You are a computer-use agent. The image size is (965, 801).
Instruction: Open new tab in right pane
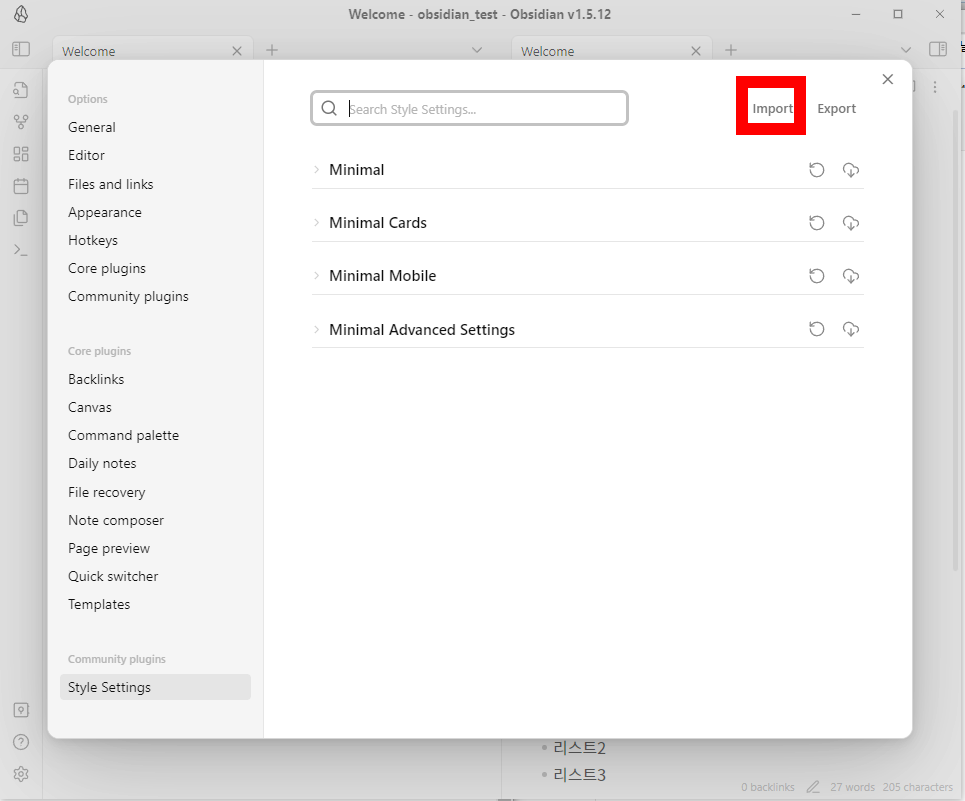731,50
